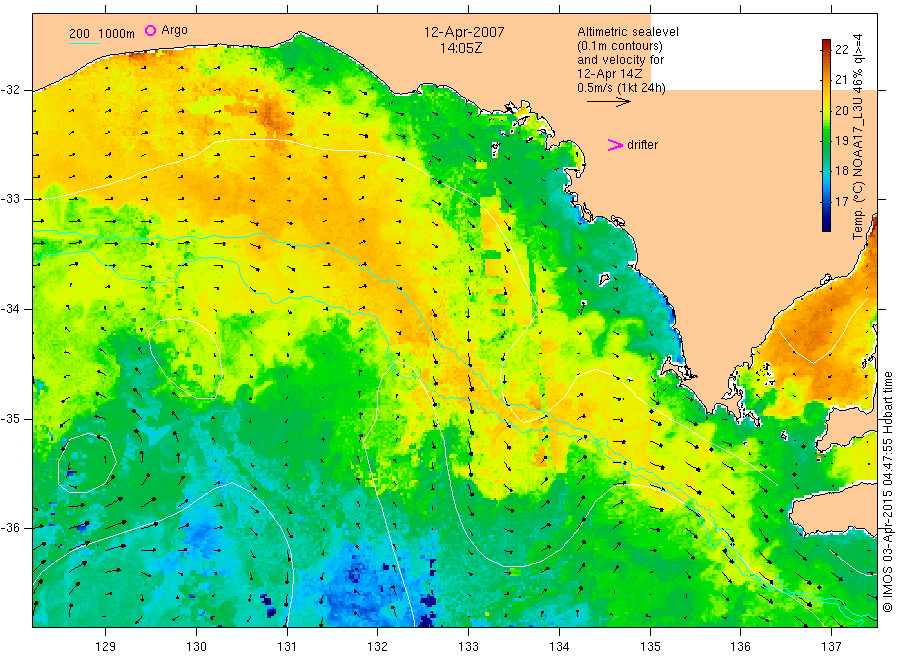Click the 22 value on color scale
The image size is (900, 660).
tap(841, 49)
